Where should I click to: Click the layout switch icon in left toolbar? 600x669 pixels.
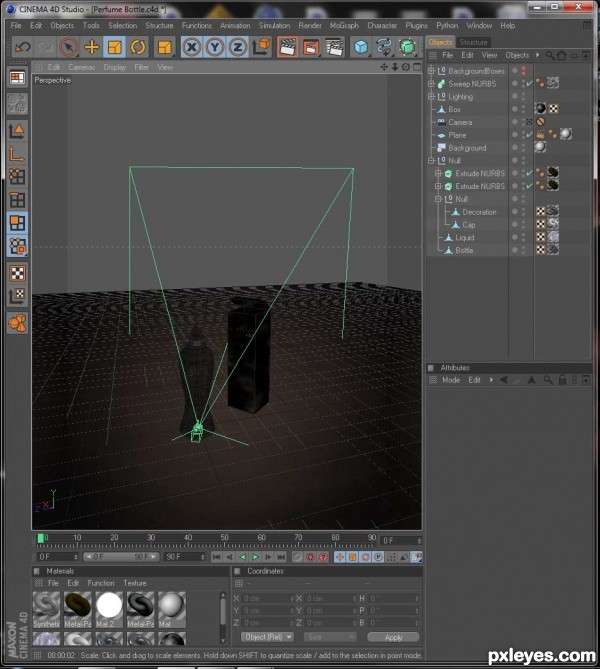pyautogui.click(x=17, y=78)
